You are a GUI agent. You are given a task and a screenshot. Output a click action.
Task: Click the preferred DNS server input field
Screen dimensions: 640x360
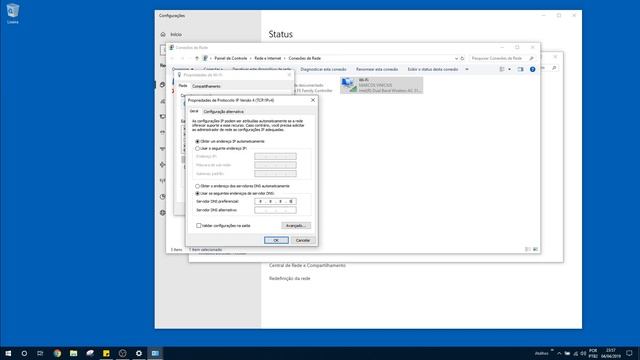point(276,201)
